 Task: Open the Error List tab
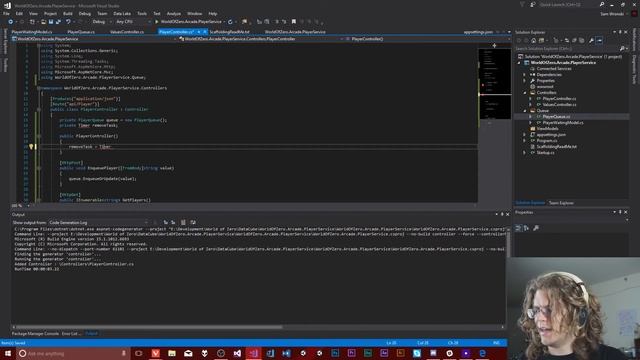point(71,333)
